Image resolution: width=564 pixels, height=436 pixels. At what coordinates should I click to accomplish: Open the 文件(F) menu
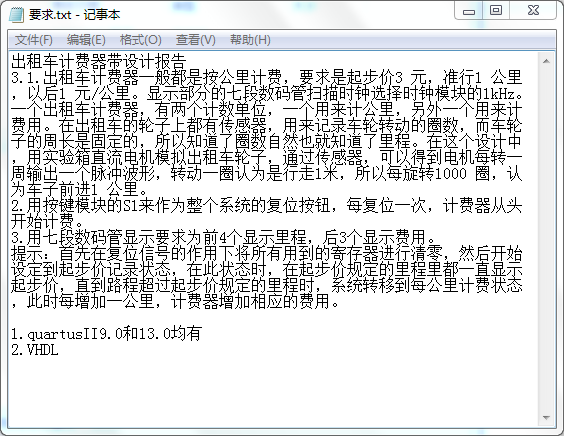pyautogui.click(x=33, y=40)
